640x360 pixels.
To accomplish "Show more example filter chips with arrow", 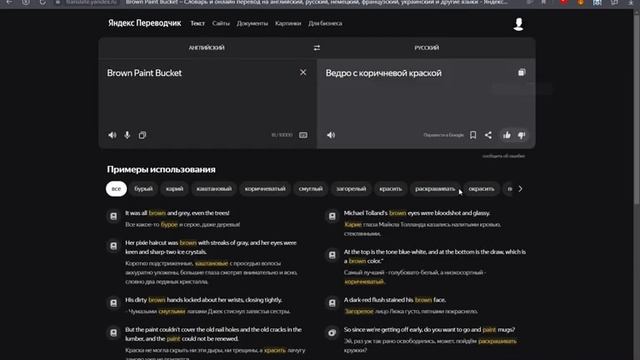I will [x=520, y=189].
